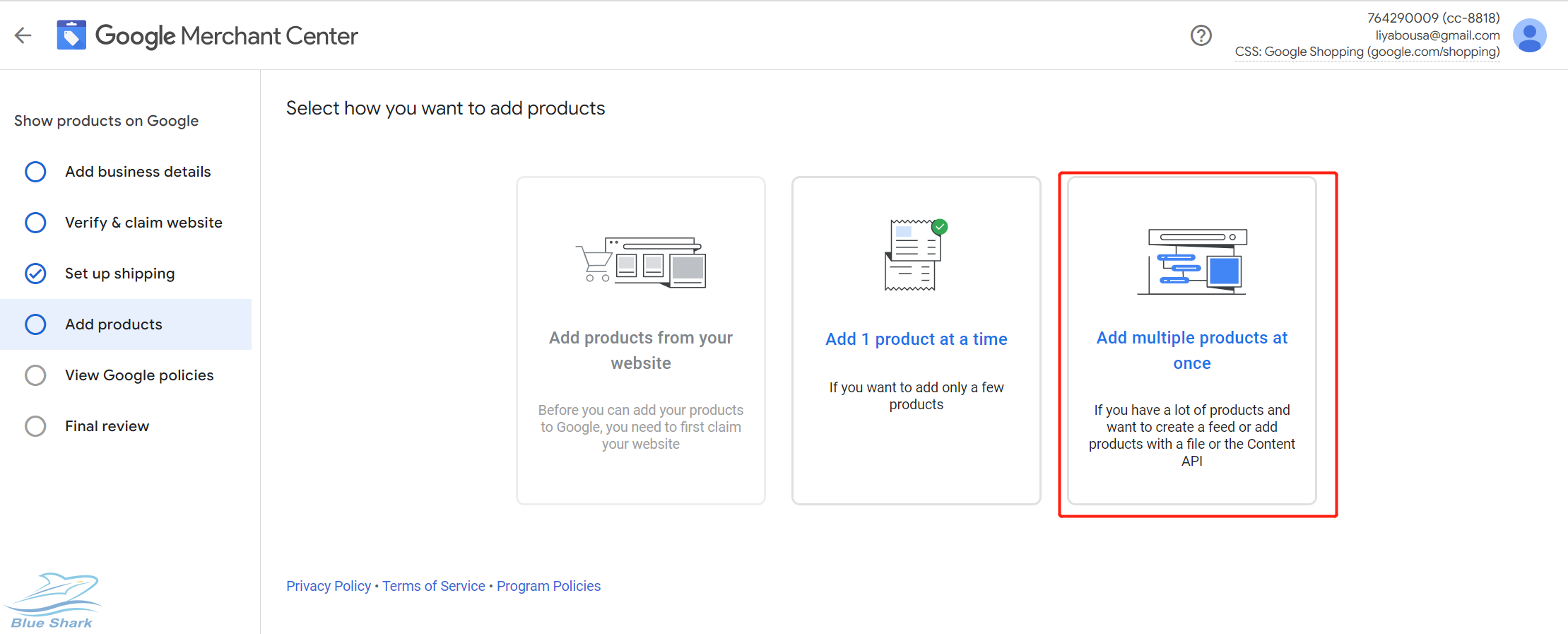Open the Terms of Service link
Screen dimensions: 1568x634
[x=434, y=586]
